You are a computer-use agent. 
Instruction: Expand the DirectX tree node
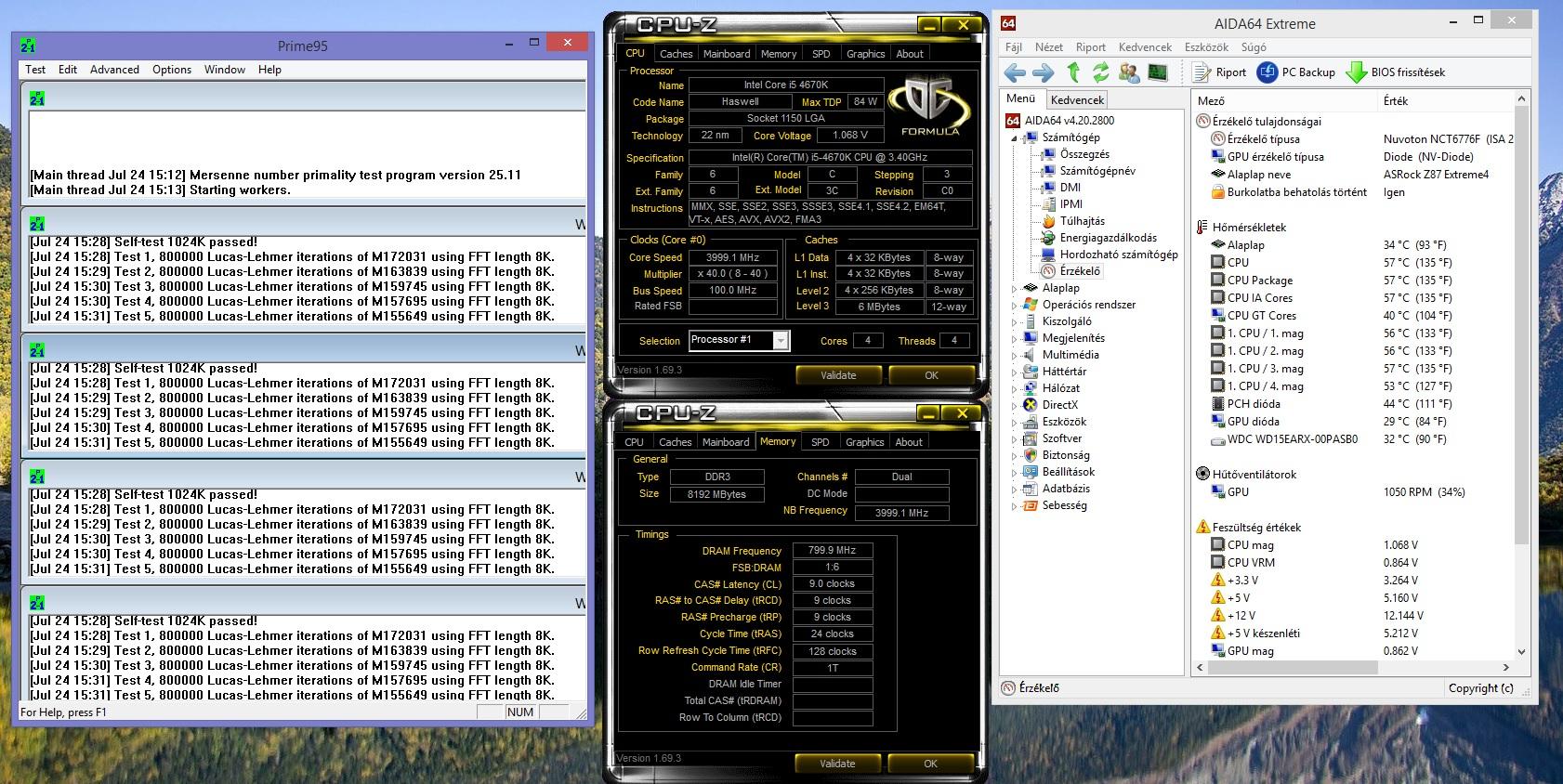point(1014,405)
